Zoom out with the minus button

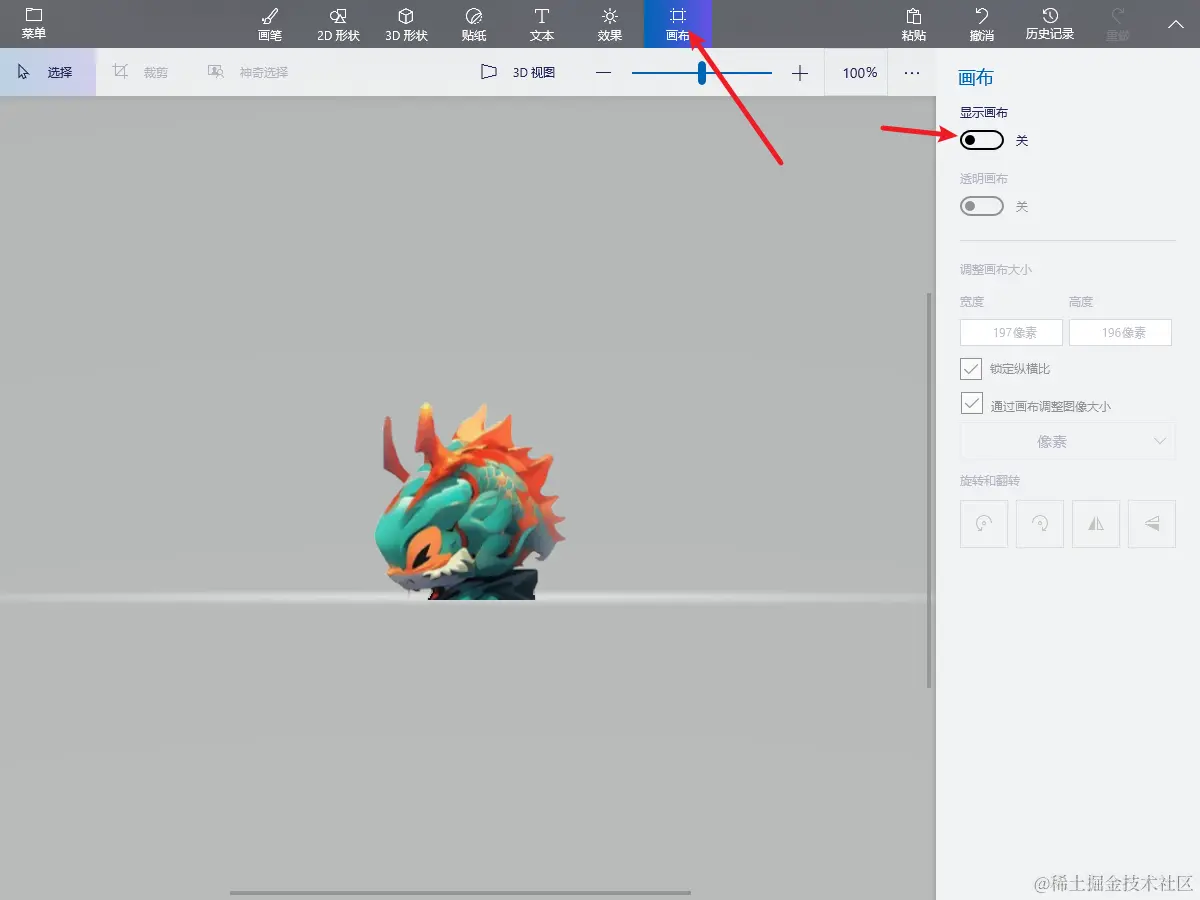tap(603, 73)
